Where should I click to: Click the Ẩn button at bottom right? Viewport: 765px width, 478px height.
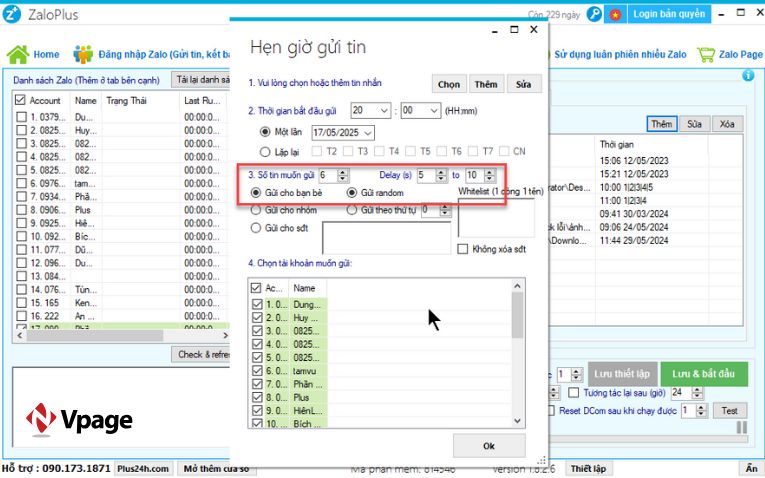coord(752,469)
